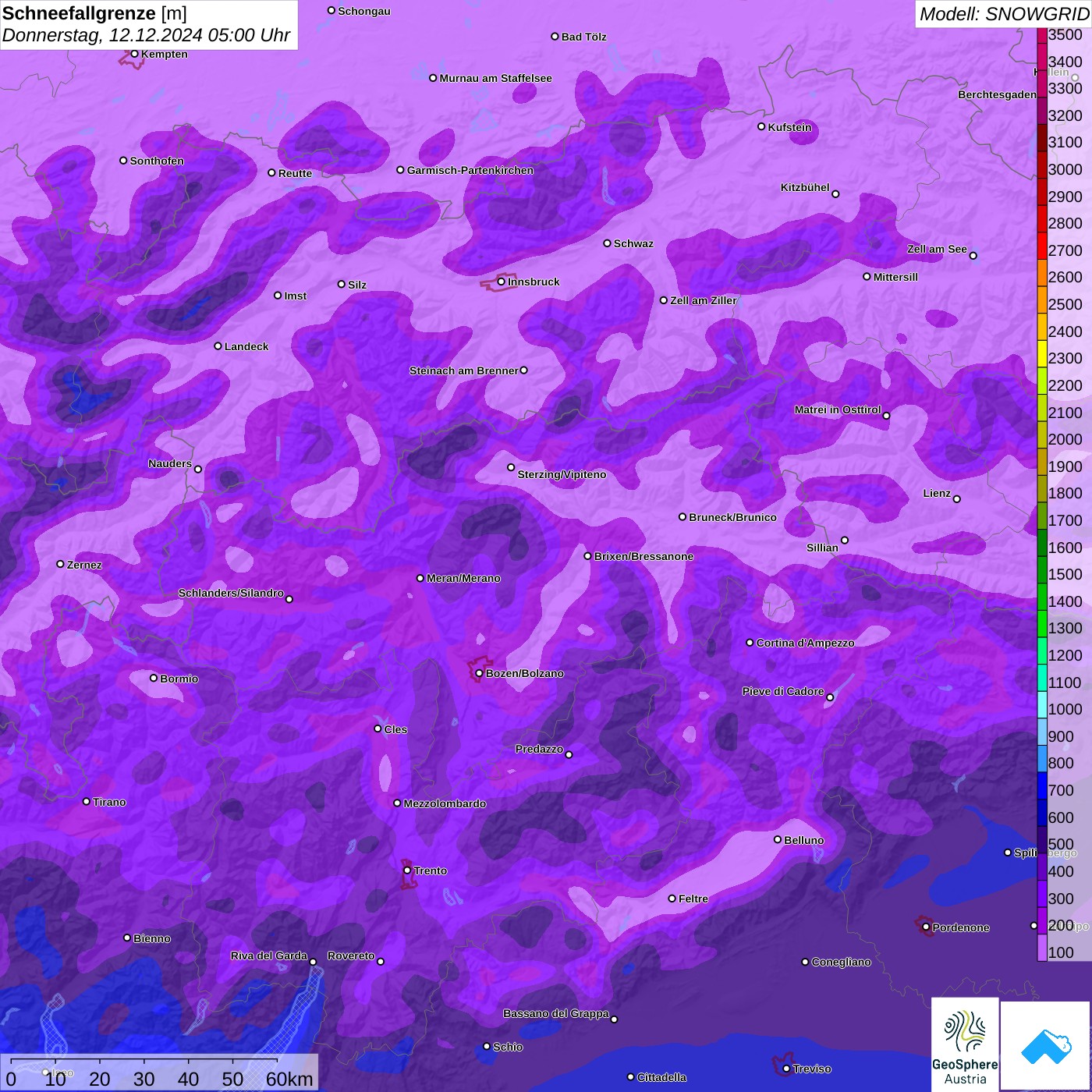Click the 'Matrei in Osttirol' label
The image size is (1092, 1092).
point(838,409)
